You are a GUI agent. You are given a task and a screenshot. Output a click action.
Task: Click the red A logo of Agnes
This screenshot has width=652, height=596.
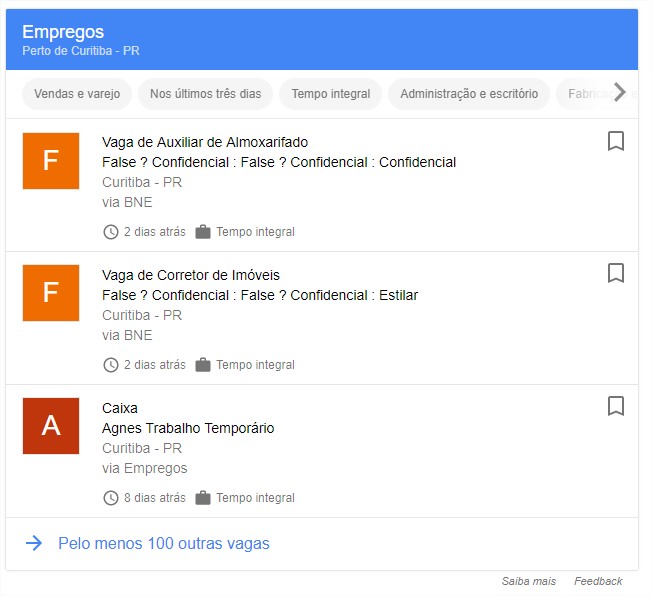tap(51, 426)
